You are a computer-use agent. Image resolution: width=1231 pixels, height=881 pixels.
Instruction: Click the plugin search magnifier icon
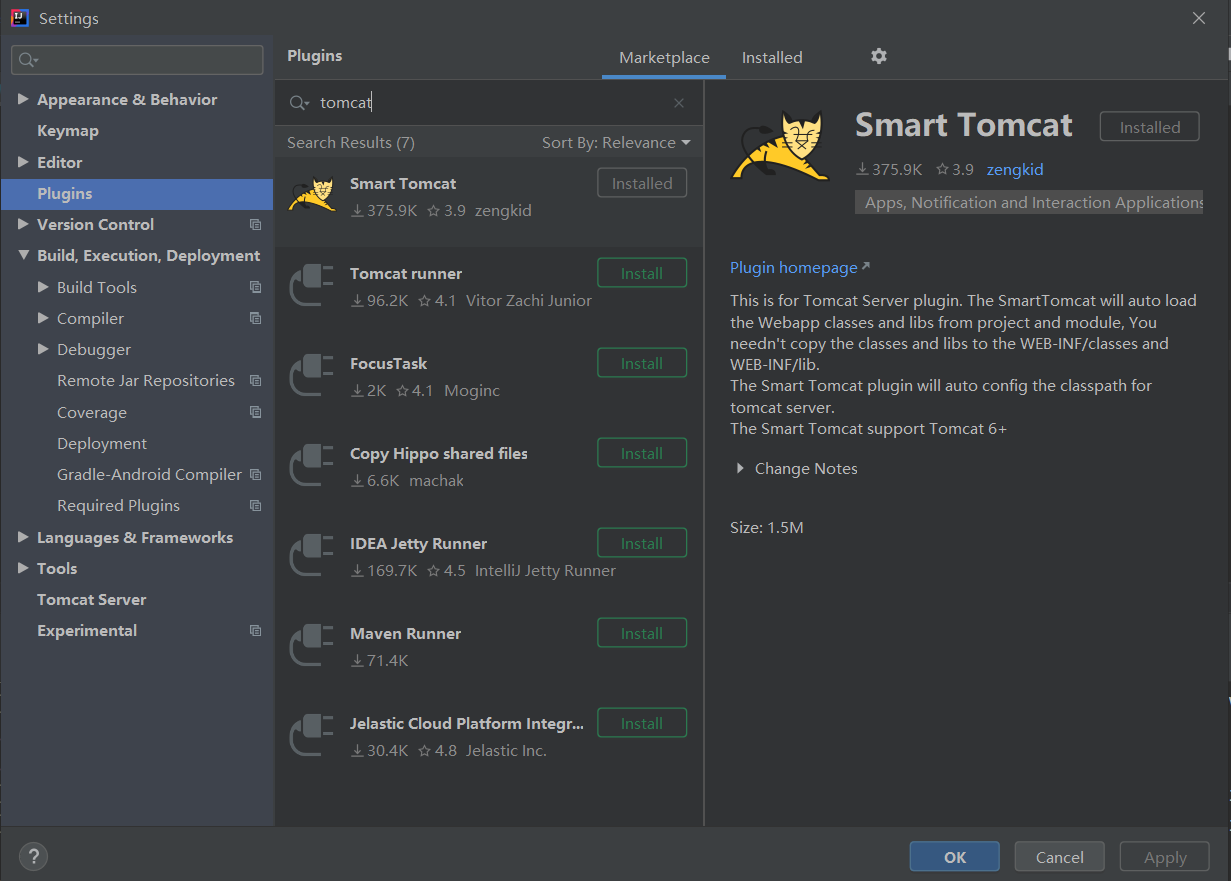click(299, 103)
